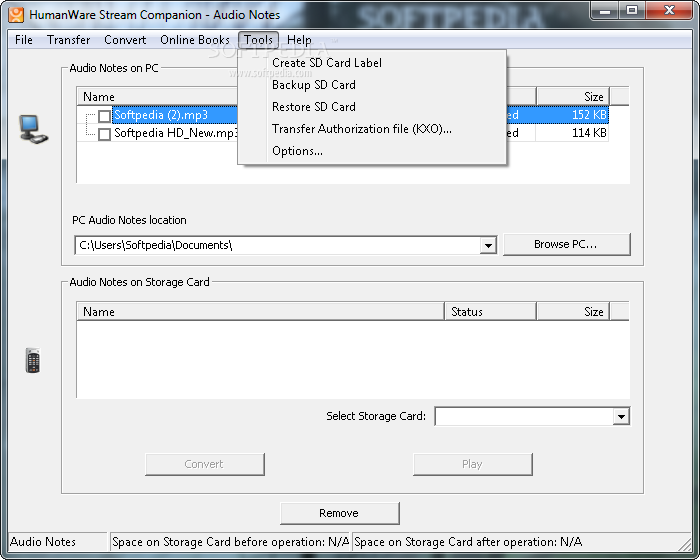Maximize the Stream Companion window

point(632,10)
